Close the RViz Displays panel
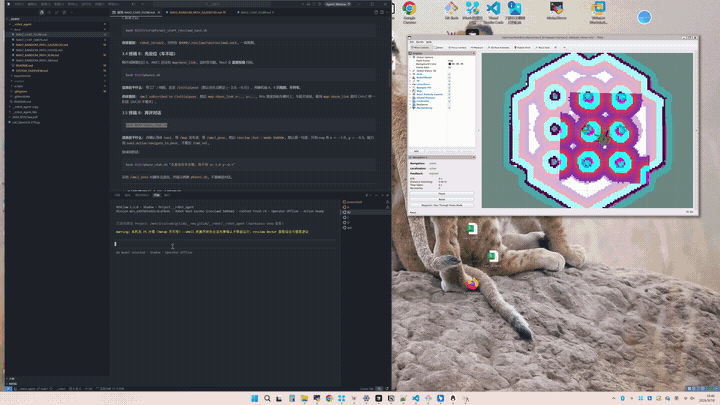The image size is (720, 405). (x=474, y=53)
